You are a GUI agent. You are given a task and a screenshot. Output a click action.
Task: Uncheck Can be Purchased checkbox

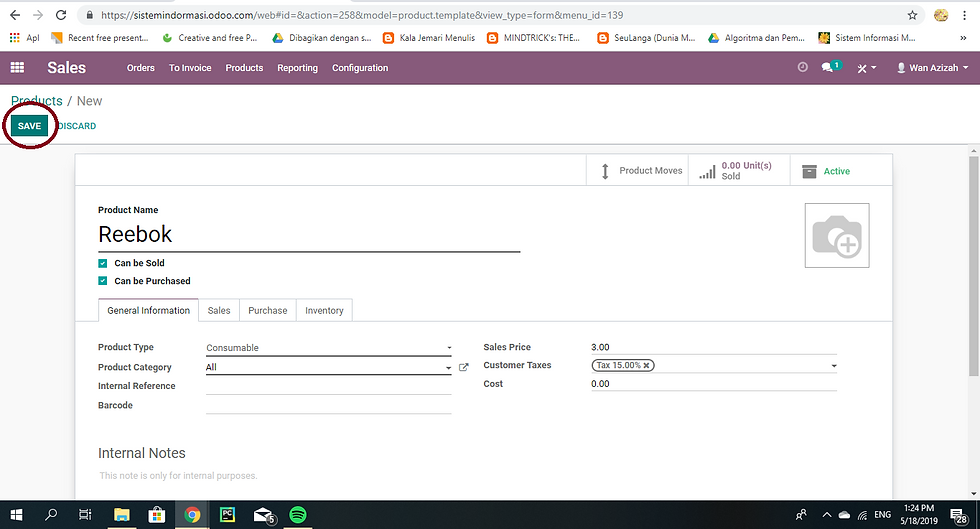(x=102, y=281)
